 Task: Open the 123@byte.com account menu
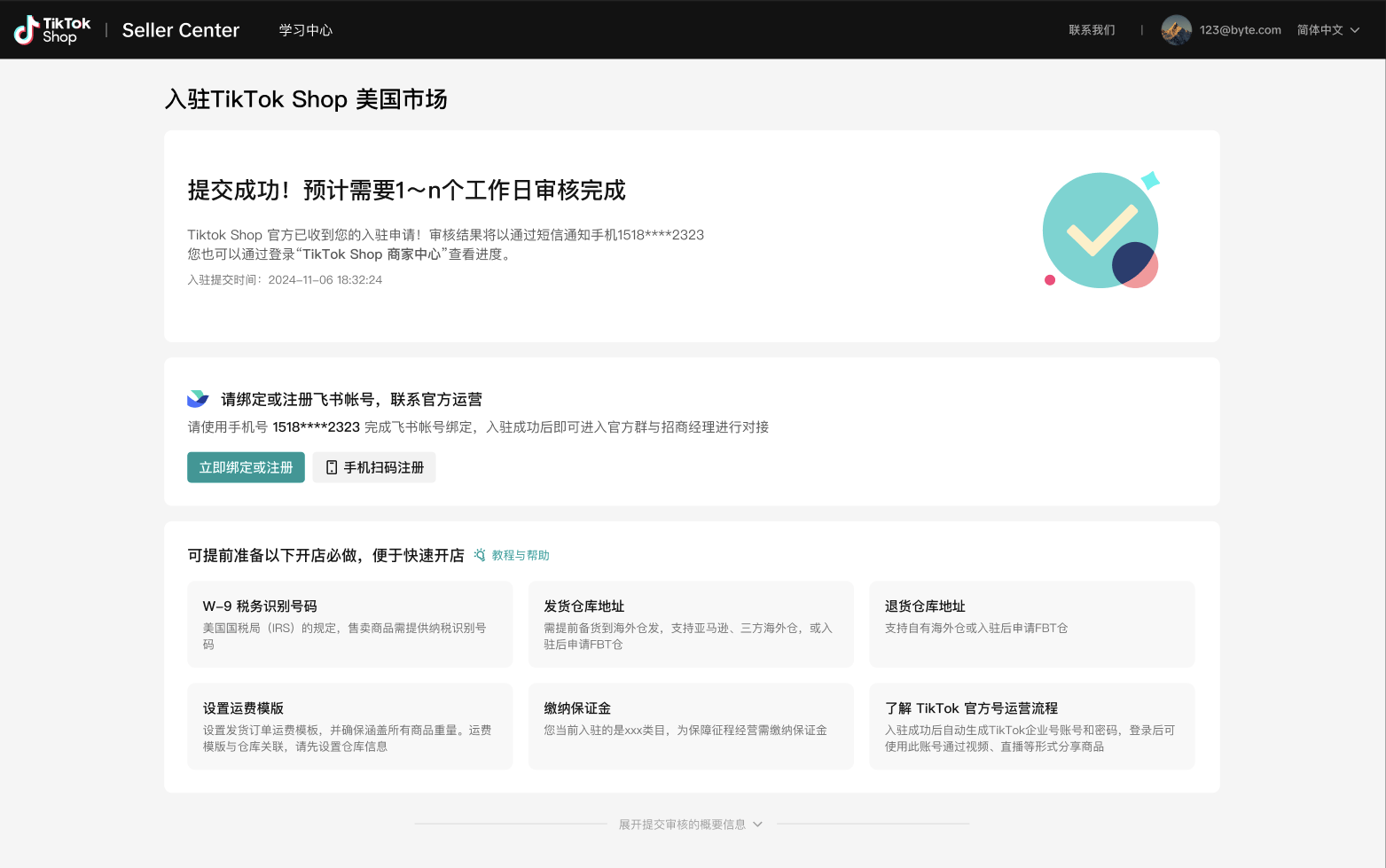1241,29
